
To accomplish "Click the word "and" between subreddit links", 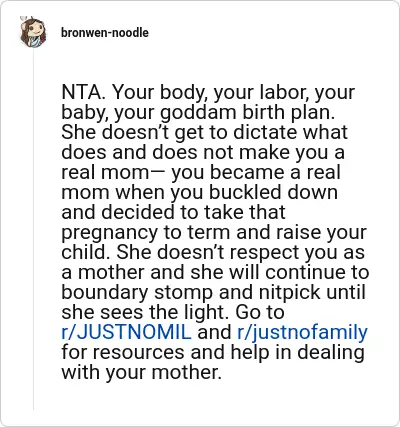I will 214,332.
